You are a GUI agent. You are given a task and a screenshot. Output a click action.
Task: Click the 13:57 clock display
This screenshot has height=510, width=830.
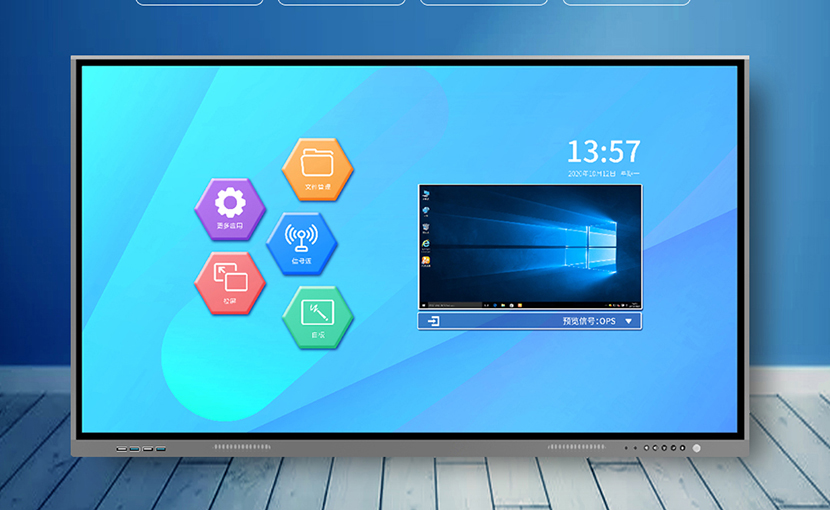[x=604, y=151]
